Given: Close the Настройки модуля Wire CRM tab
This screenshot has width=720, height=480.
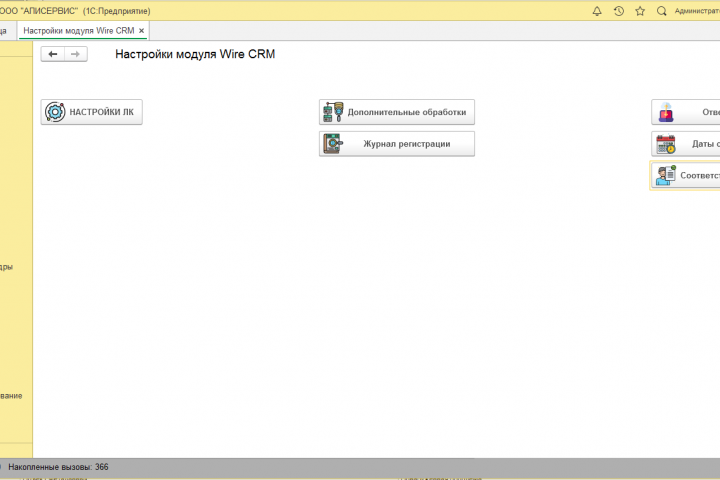Looking at the screenshot, I should [x=141, y=31].
